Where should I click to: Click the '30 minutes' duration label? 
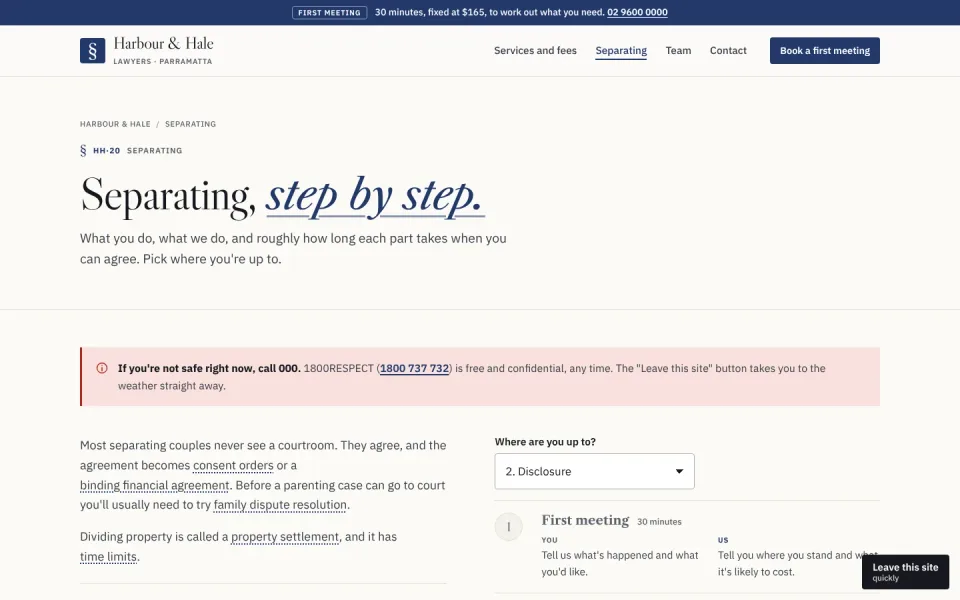tap(659, 522)
